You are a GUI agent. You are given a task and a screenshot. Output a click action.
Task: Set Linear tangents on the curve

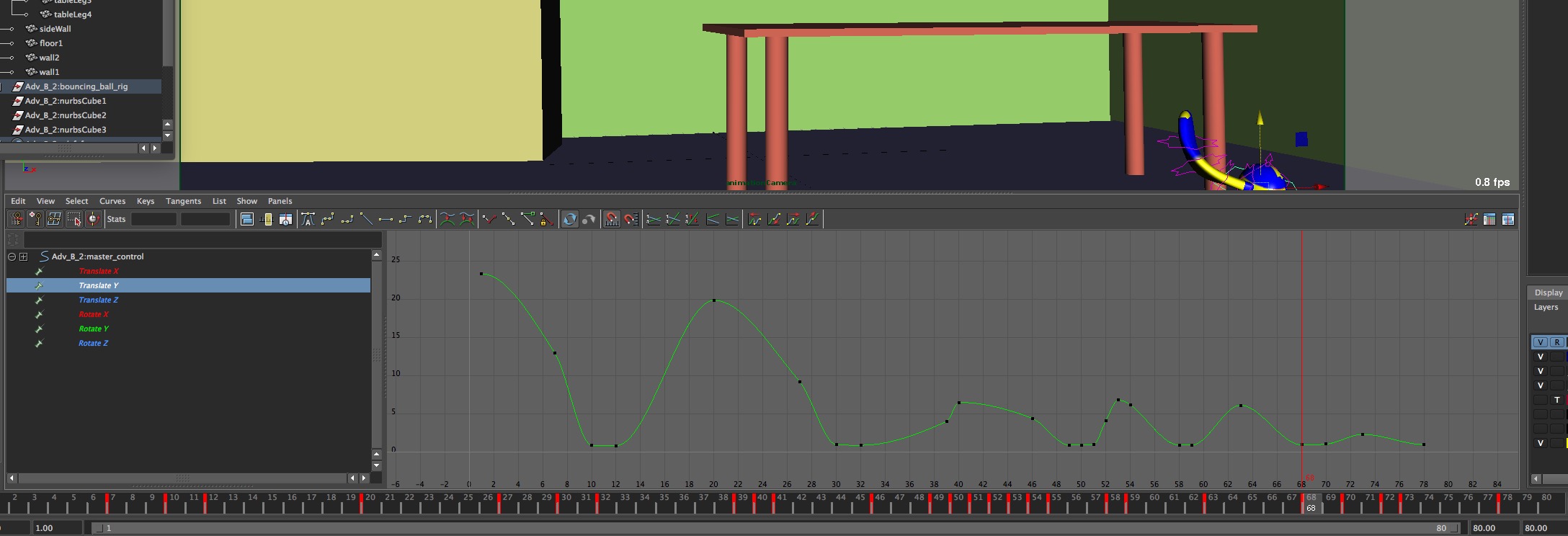coord(366,219)
